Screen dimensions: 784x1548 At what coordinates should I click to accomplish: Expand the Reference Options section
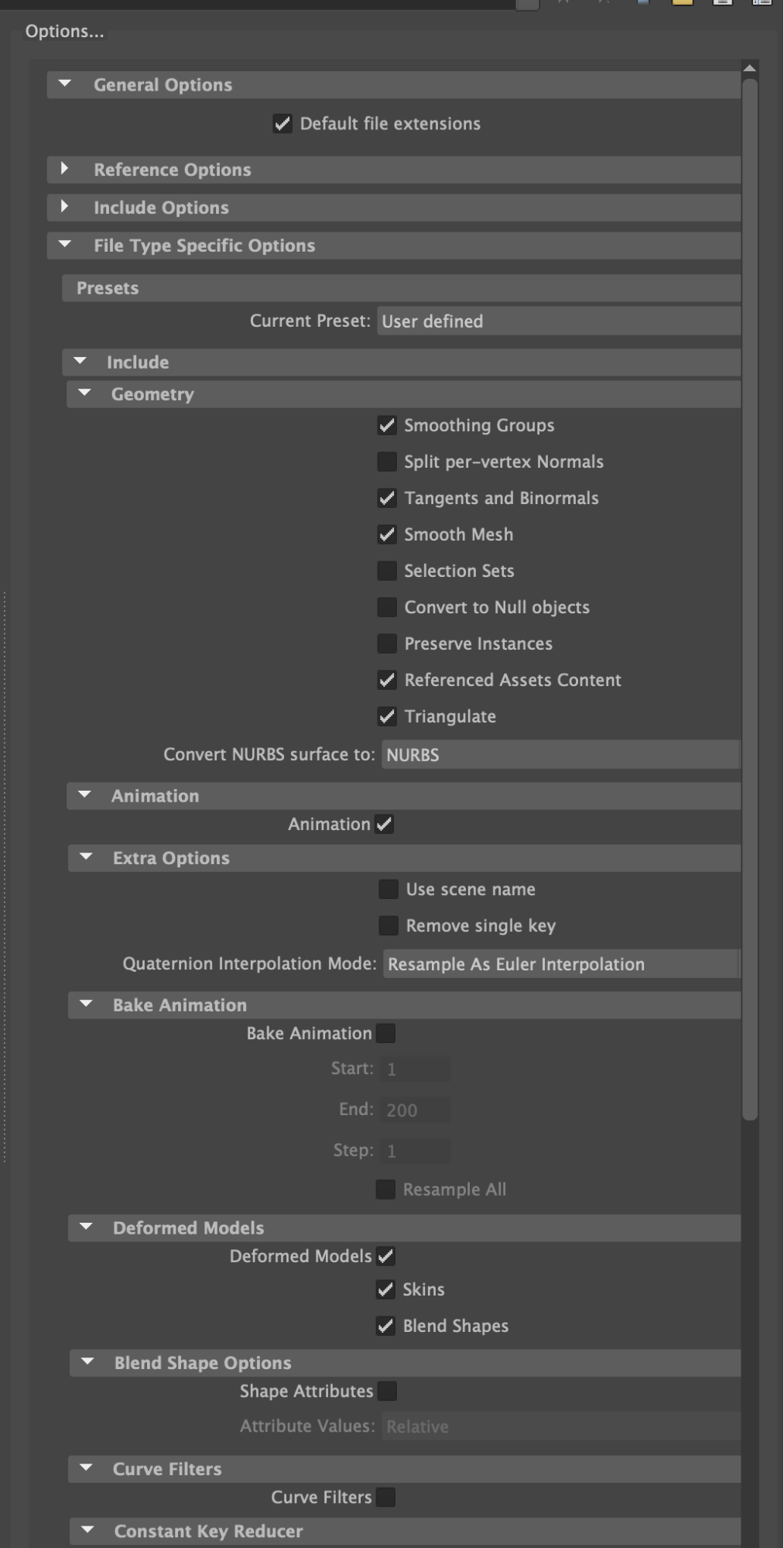[65, 169]
